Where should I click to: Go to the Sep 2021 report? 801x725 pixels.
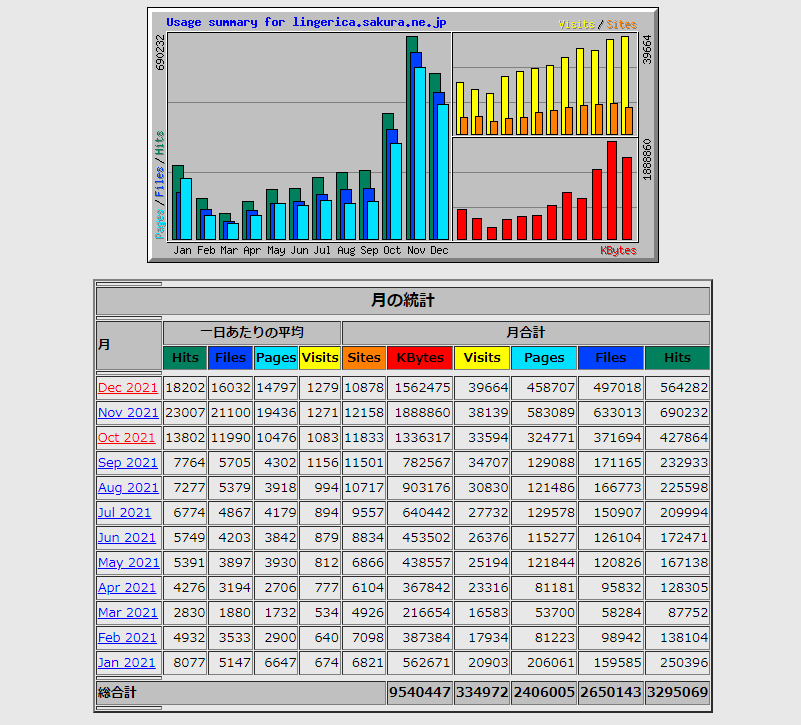coord(128,462)
